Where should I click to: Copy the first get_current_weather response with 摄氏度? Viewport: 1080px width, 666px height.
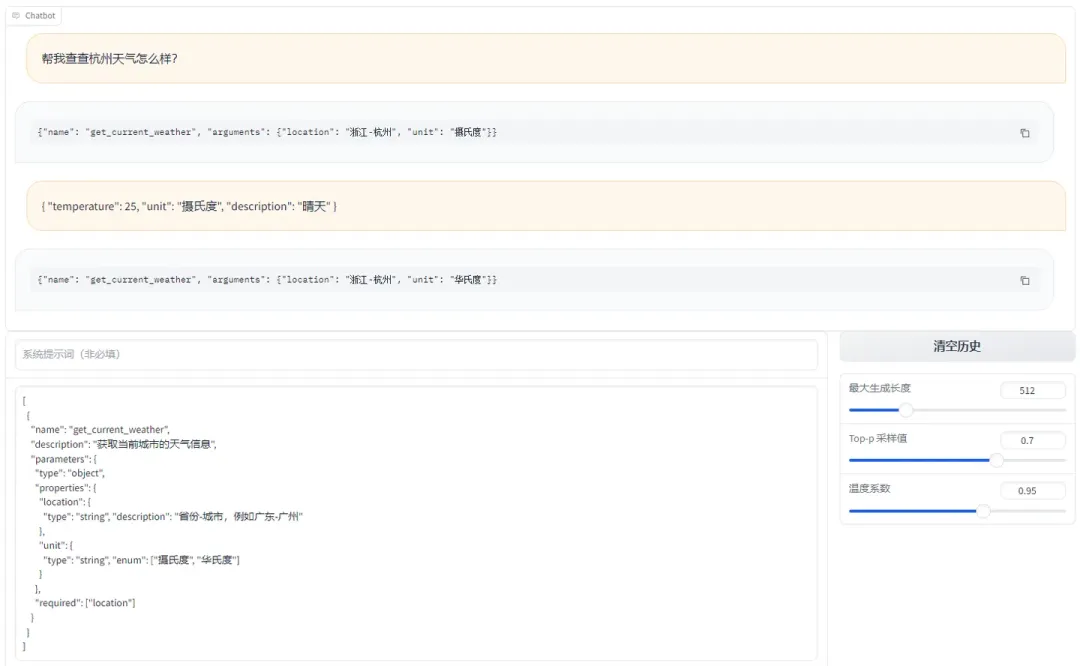pyautogui.click(x=1024, y=133)
